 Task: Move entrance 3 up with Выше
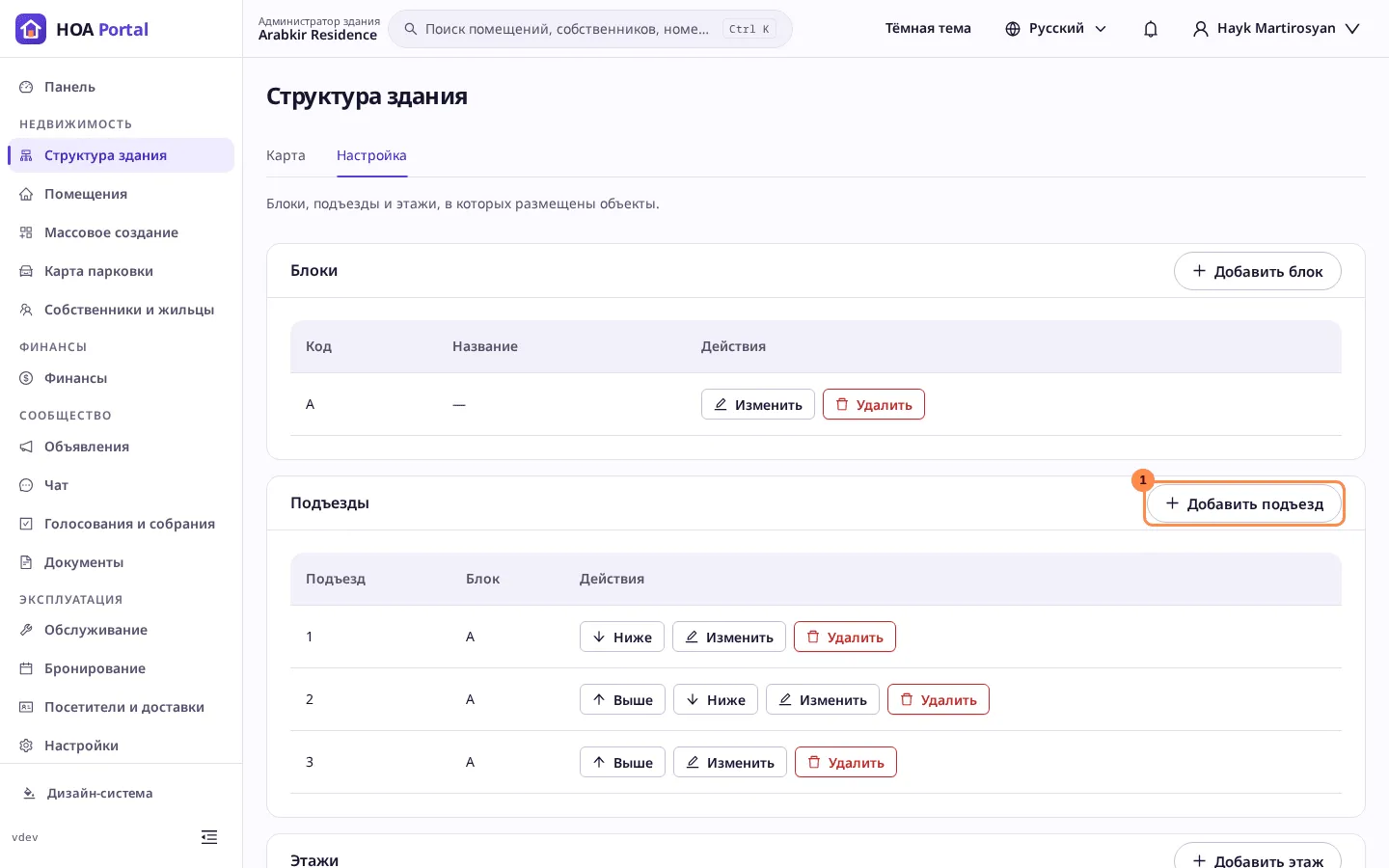(622, 762)
